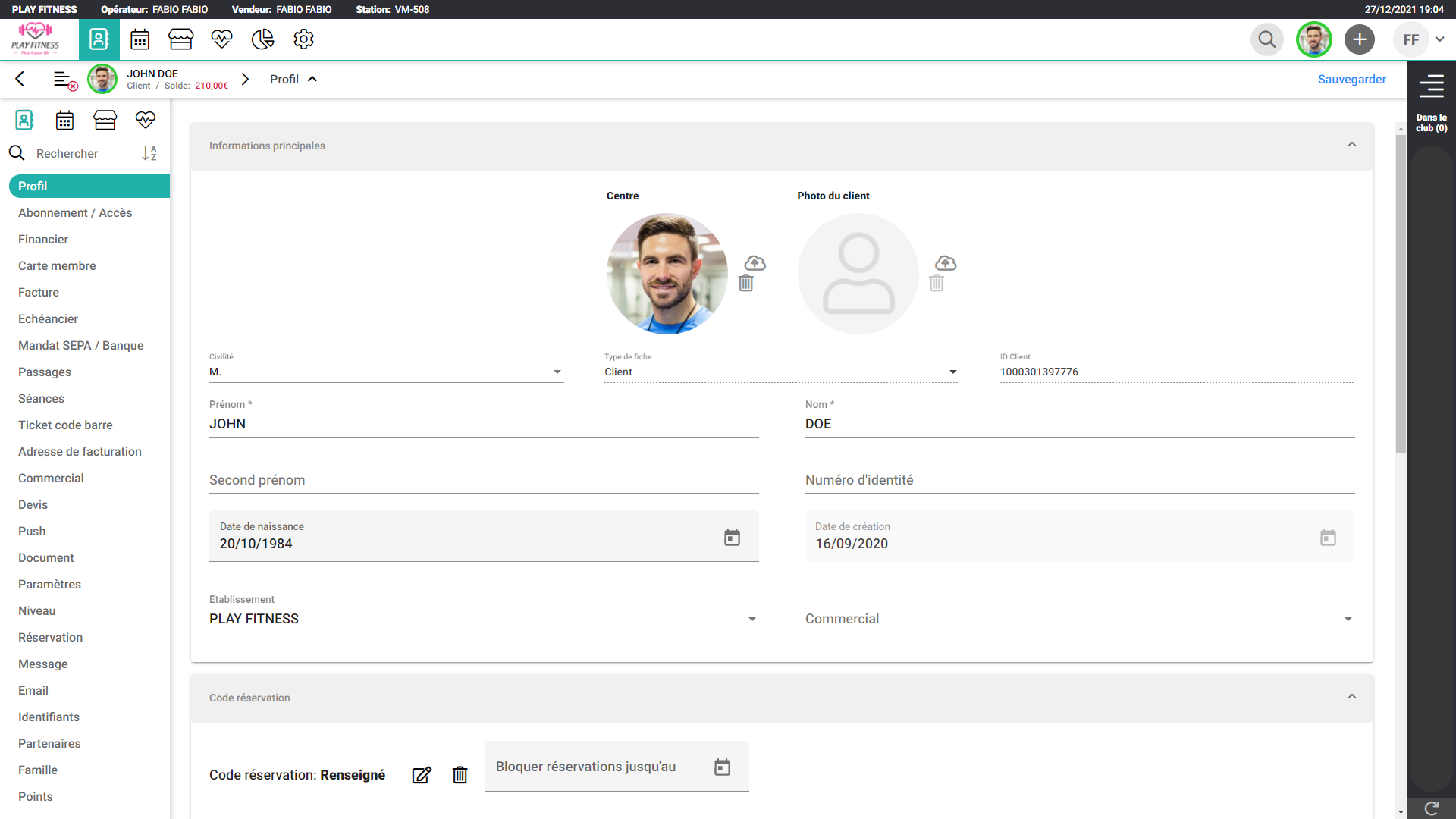Click the heart-rate monitor icon in top toolbar
This screenshot has width=1456, height=819.
(x=221, y=39)
